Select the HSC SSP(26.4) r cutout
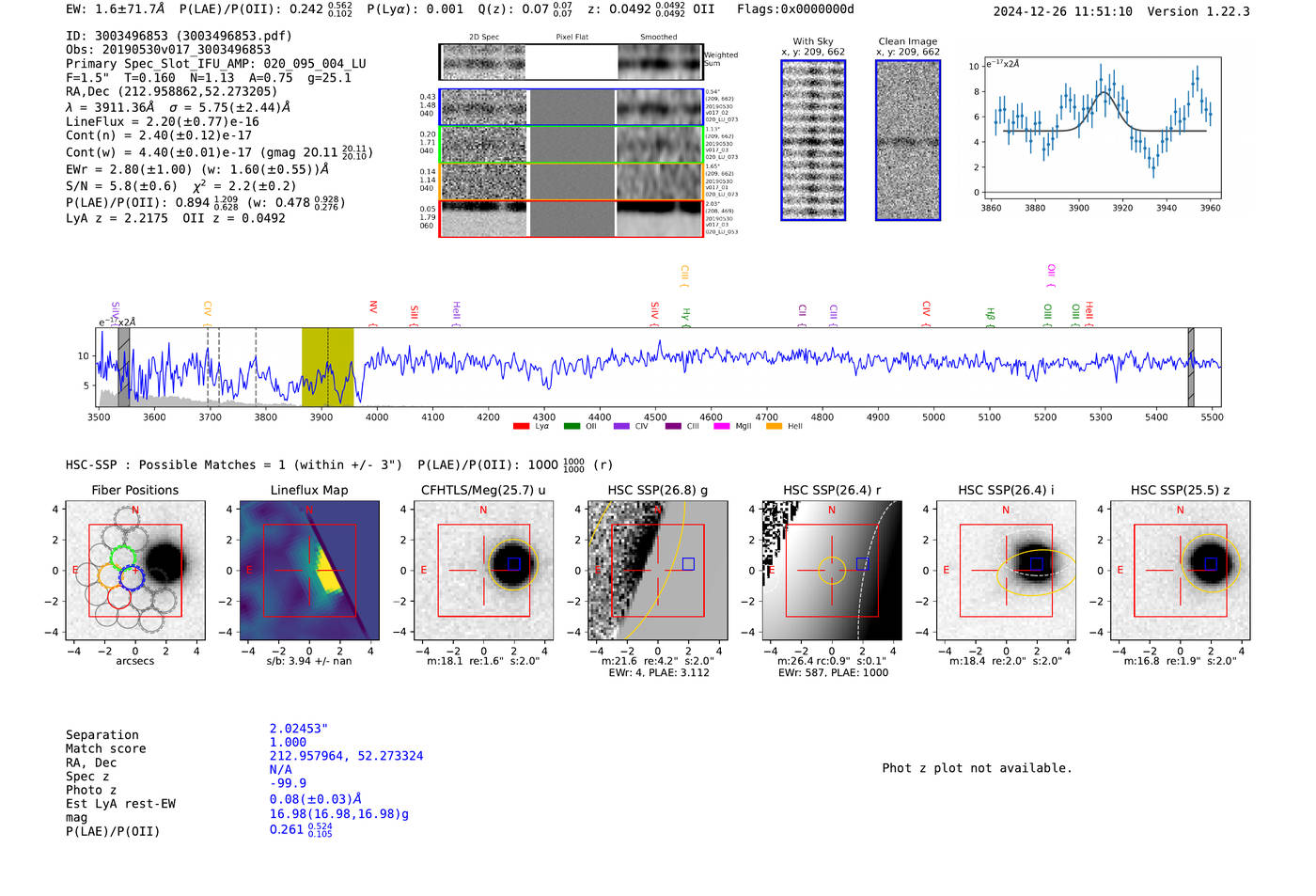Viewport: 1316px width, 896px height. 832,571
